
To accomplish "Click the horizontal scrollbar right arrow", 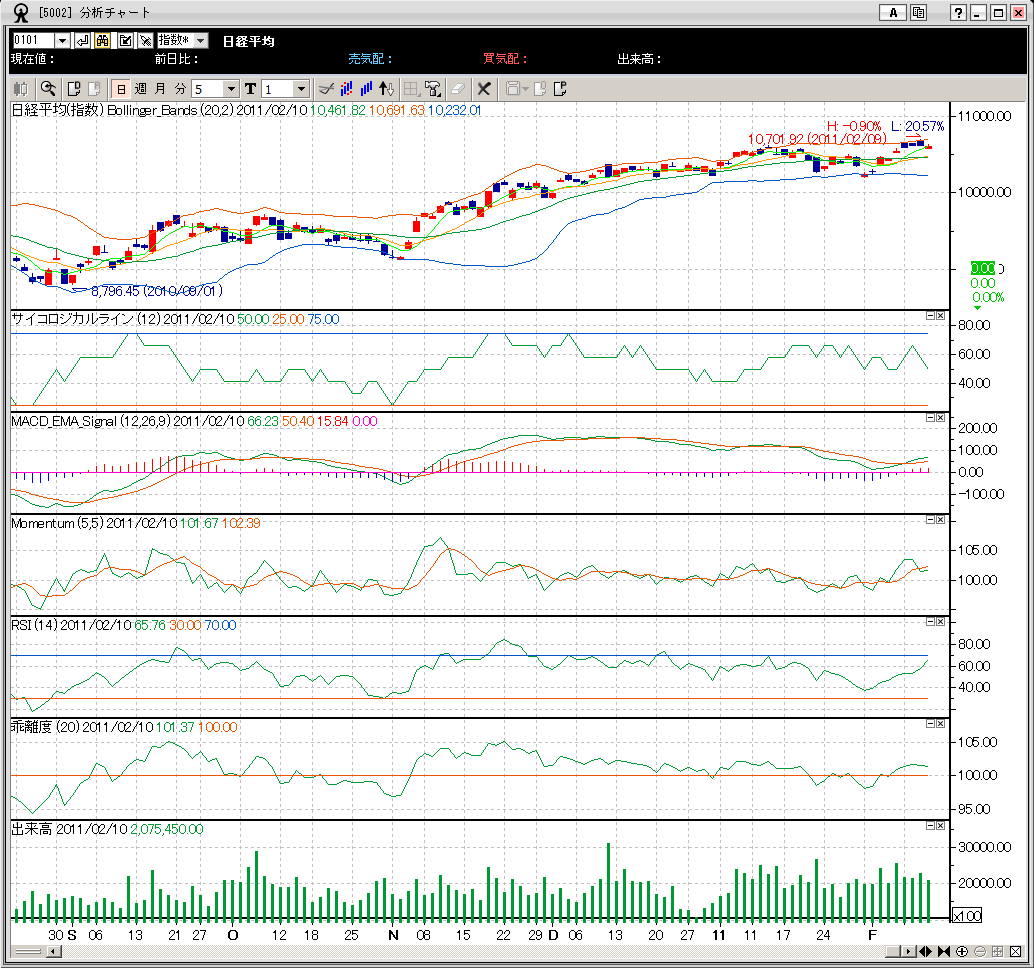I will click(x=907, y=951).
